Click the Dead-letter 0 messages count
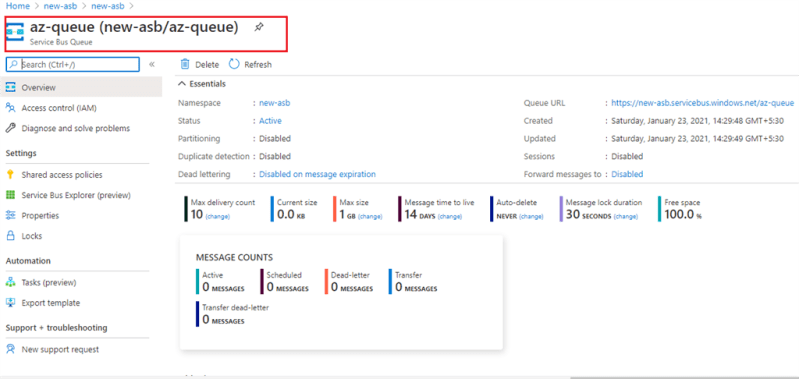Screen dimensions: 799x379 [x=352, y=288]
